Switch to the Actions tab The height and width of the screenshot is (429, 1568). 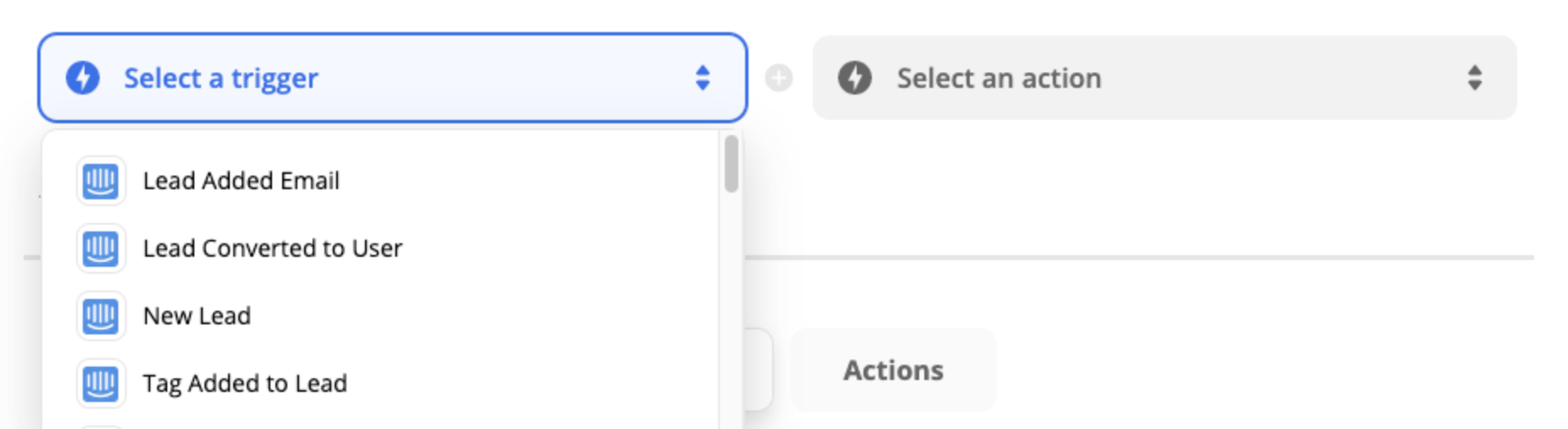pos(893,370)
